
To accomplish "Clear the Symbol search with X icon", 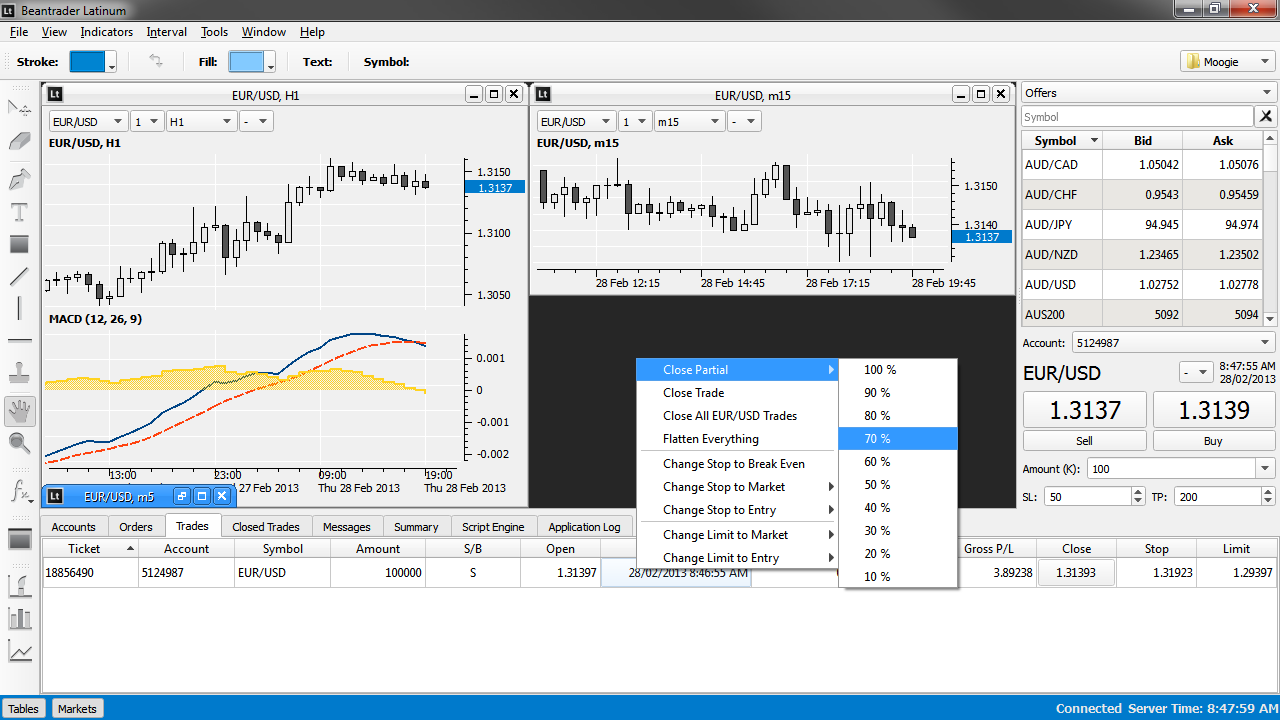I will [1266, 117].
